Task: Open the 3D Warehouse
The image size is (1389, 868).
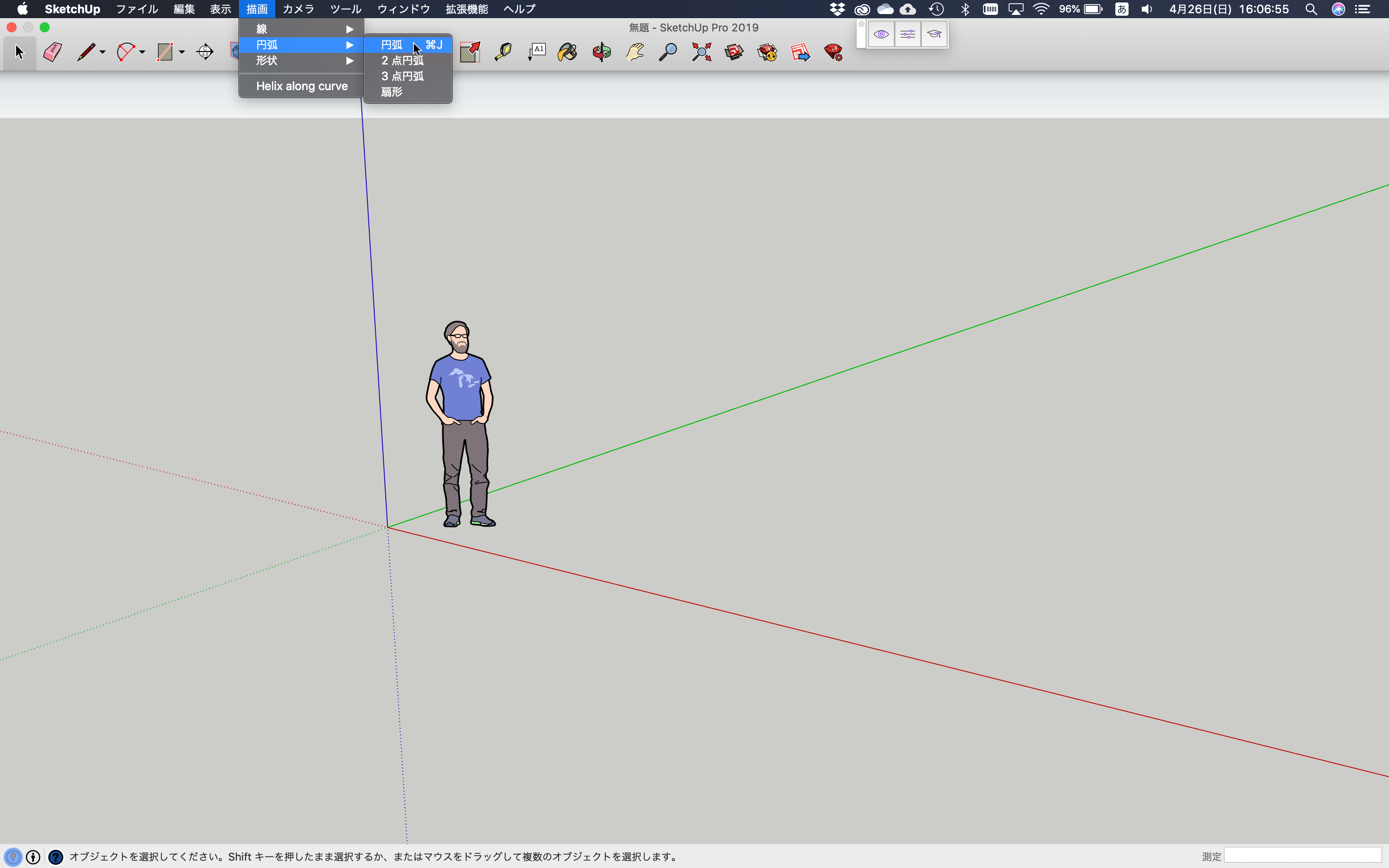Action: pyautogui.click(x=734, y=52)
